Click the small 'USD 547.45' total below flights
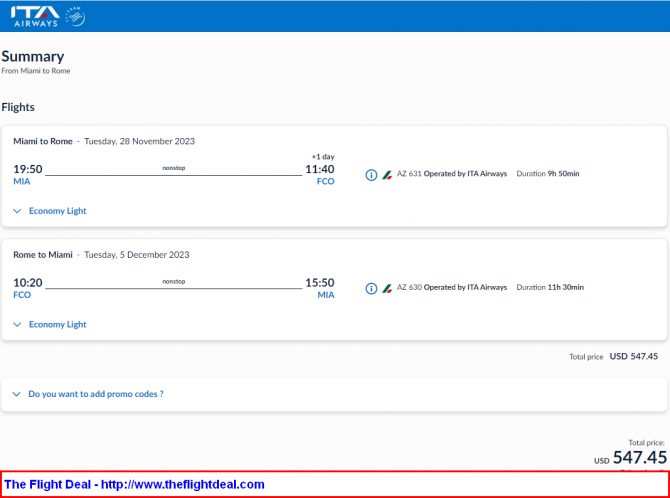The image size is (670, 498). 634,357
